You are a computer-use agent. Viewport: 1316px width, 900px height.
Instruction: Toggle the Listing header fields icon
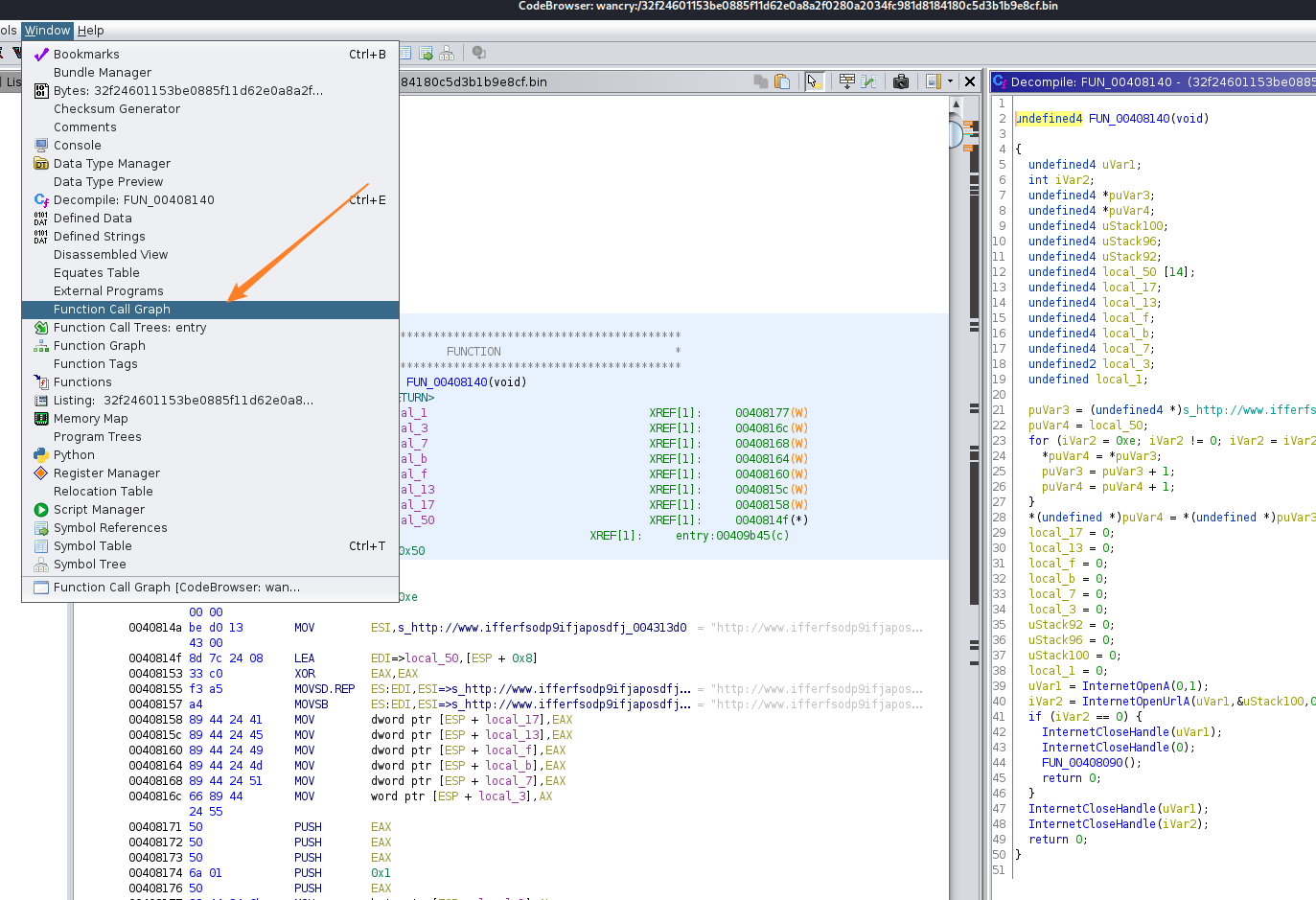pyautogui.click(x=934, y=81)
